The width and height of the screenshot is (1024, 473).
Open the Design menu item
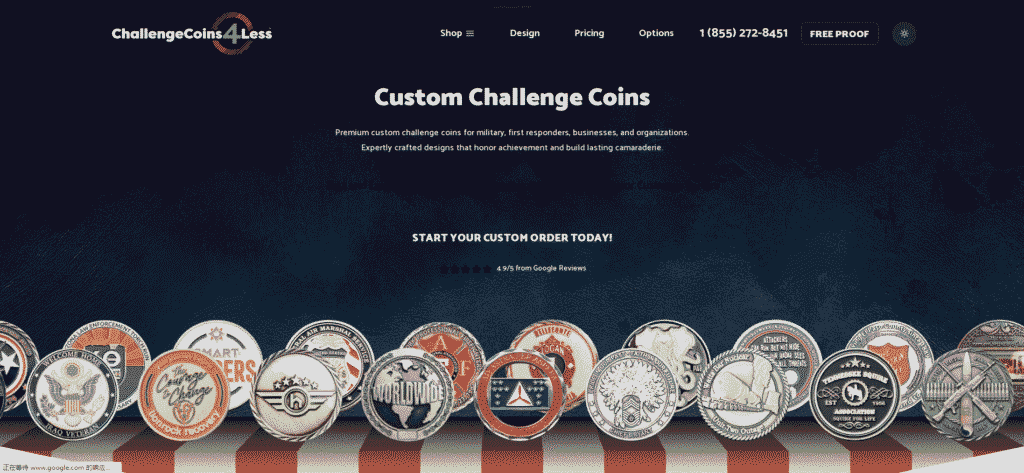click(524, 33)
